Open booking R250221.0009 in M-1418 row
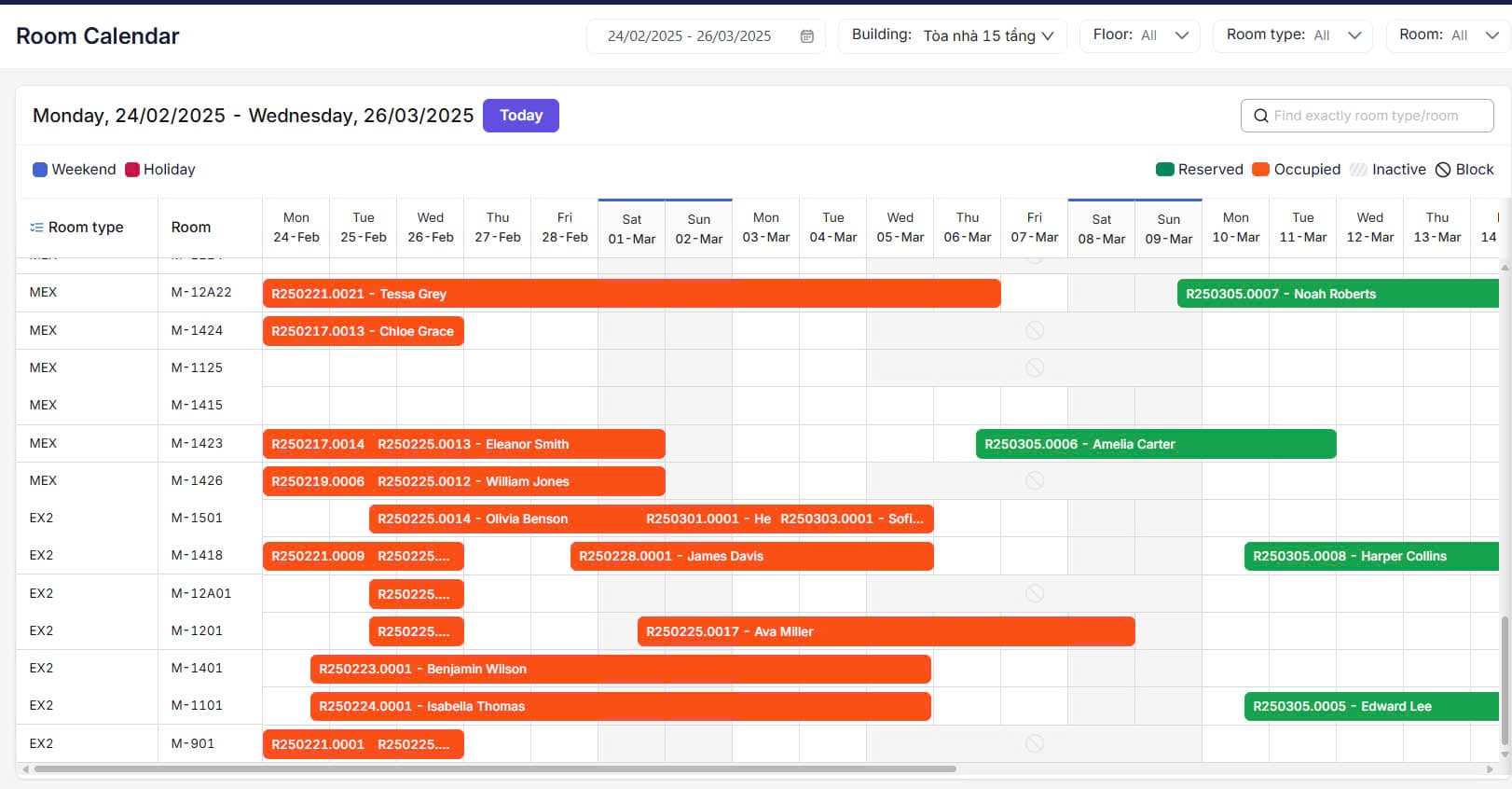The image size is (1512, 789). [318, 556]
